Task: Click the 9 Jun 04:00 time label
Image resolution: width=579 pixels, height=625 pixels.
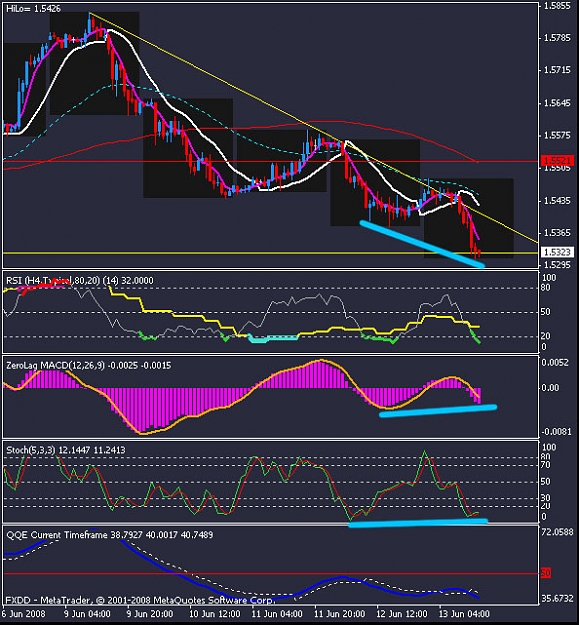Action: 87,614
